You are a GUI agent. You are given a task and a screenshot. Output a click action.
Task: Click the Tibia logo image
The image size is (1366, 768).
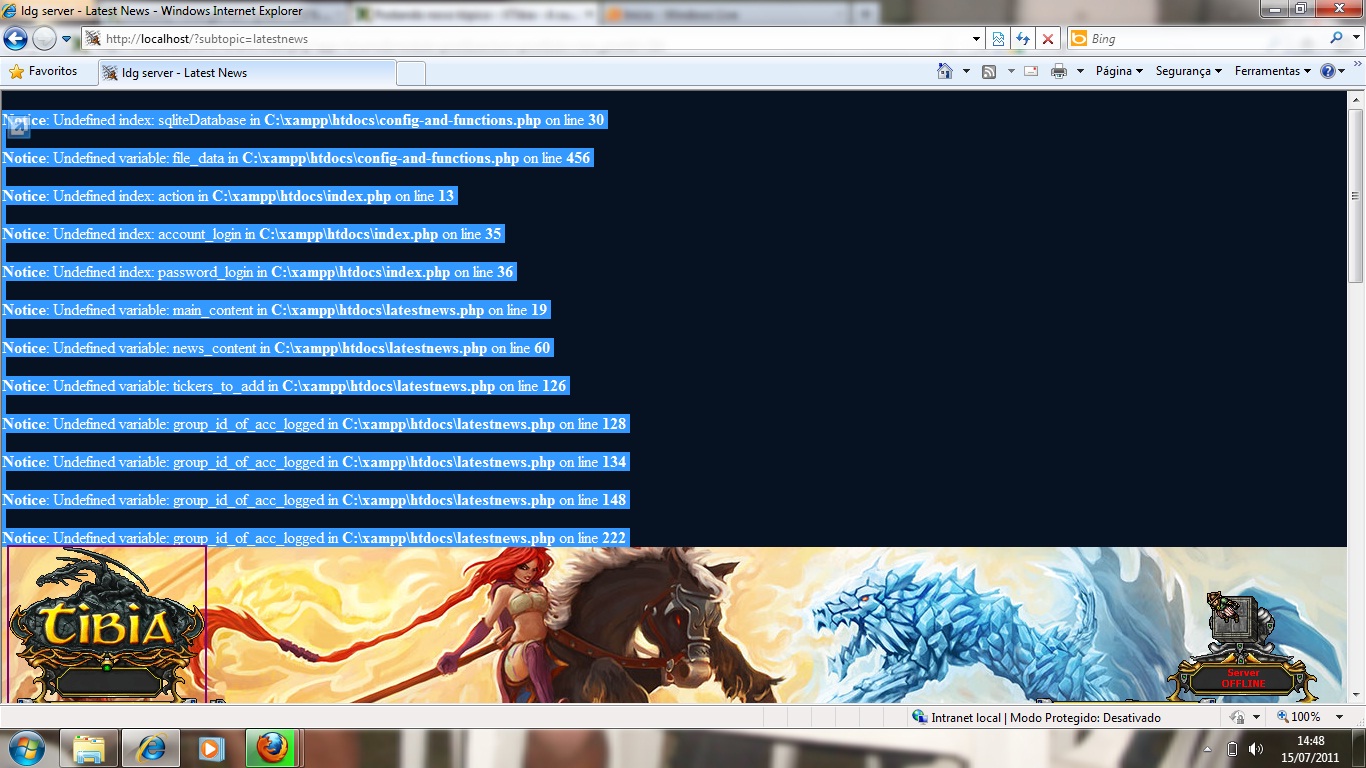point(106,624)
